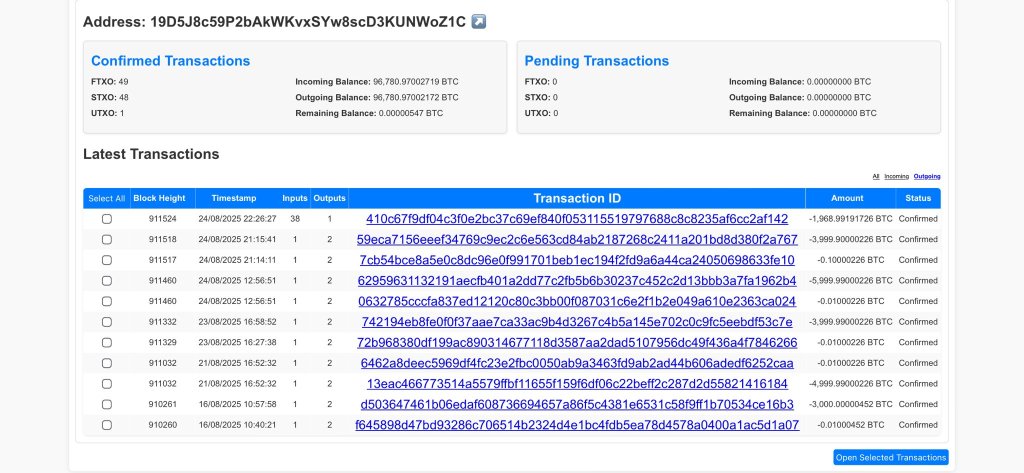Click the Timestamp column header
1024x473 pixels.
[234, 198]
